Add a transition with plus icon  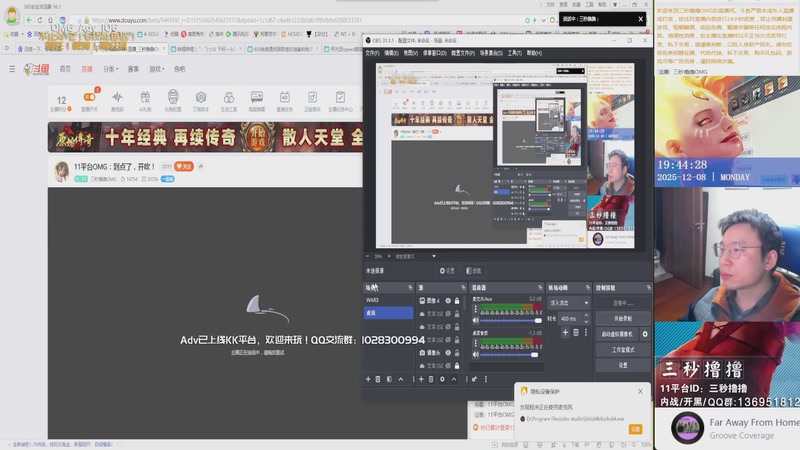565,333
